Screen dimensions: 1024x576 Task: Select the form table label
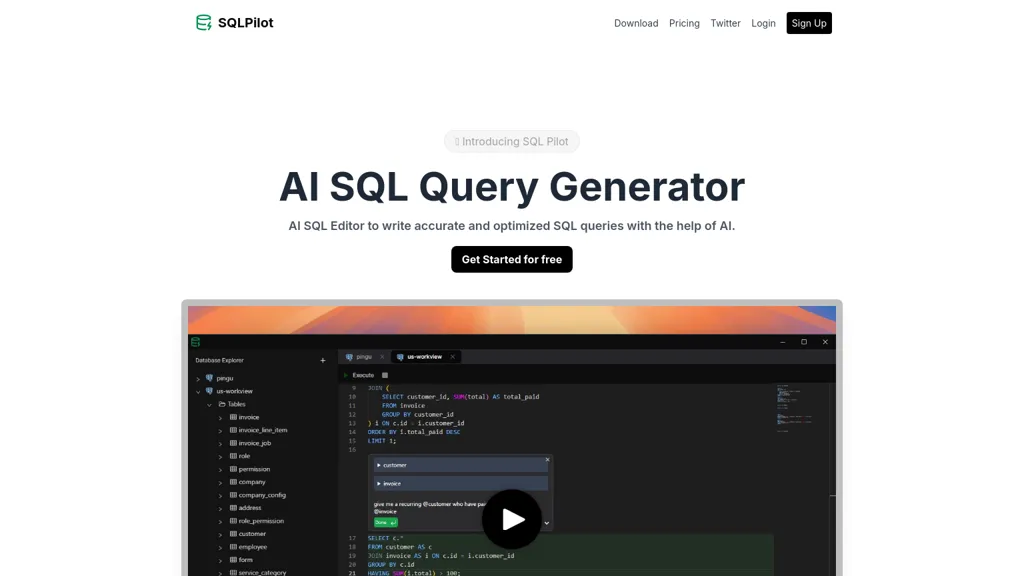point(246,560)
